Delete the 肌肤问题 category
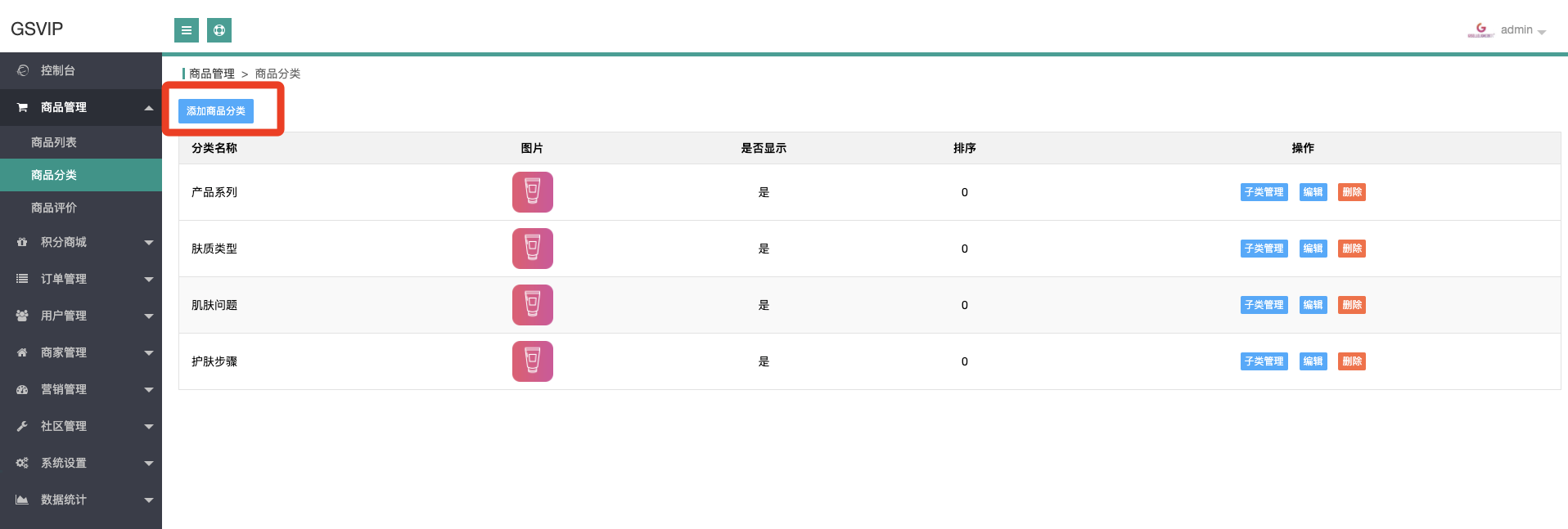This screenshot has width=1568, height=529. point(1352,305)
